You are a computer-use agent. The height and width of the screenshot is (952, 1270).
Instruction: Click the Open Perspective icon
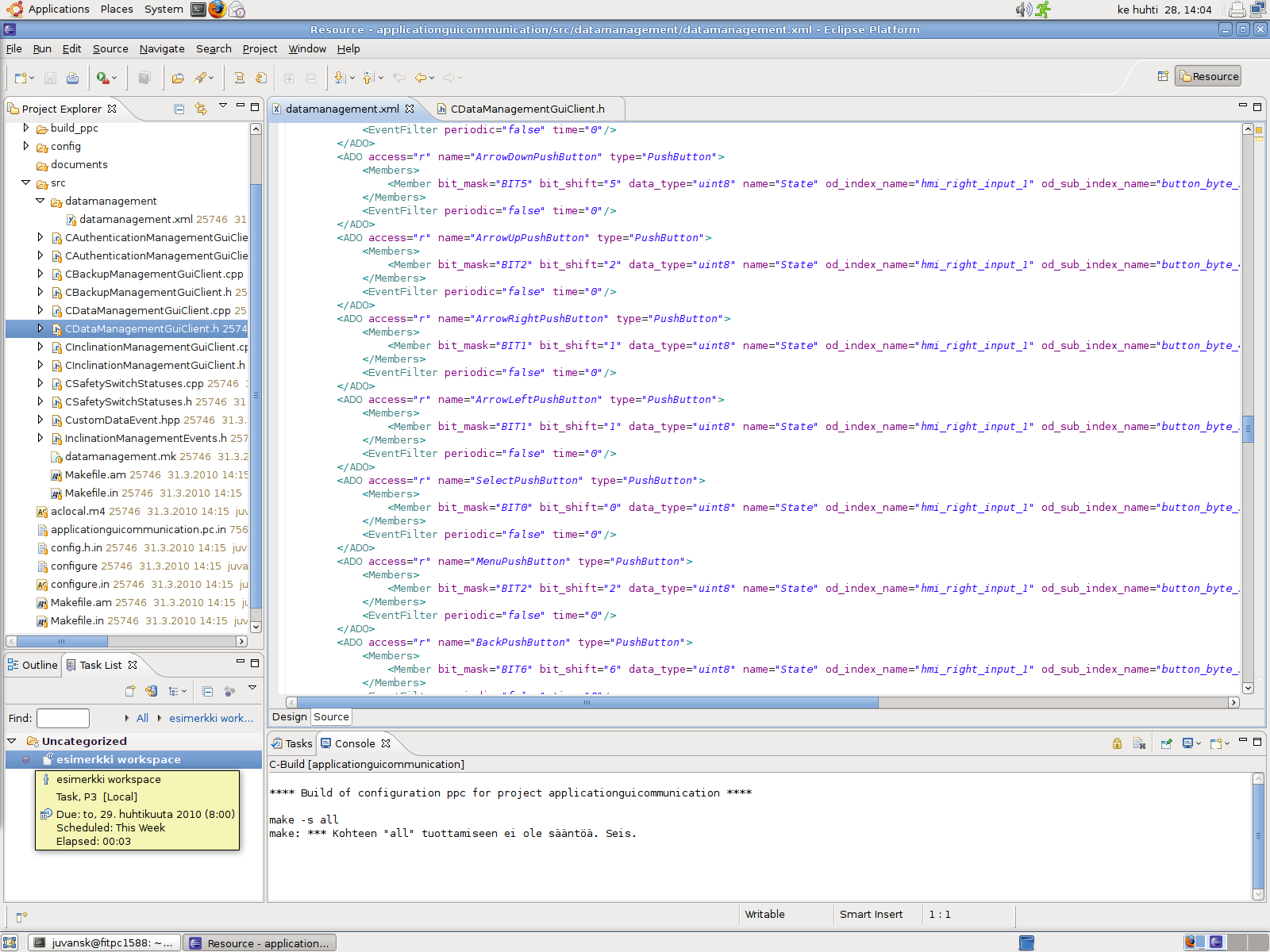(1163, 76)
